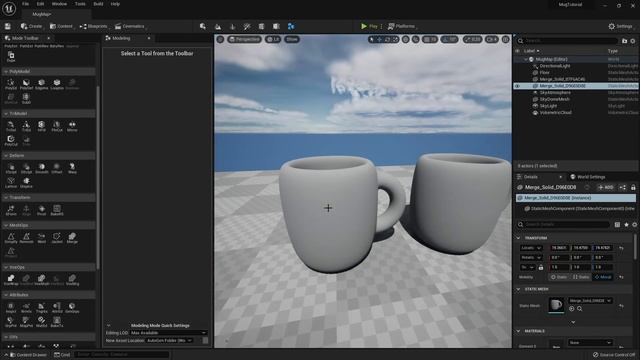Choose the XForm transform tool
Viewport: 640px width, 360px height.
(11, 210)
